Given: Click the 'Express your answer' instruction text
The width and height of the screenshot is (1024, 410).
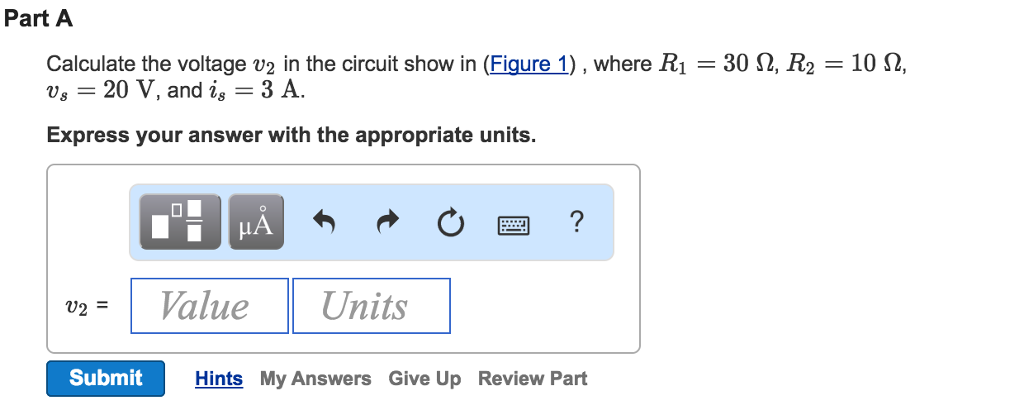Looking at the screenshot, I should [x=291, y=135].
